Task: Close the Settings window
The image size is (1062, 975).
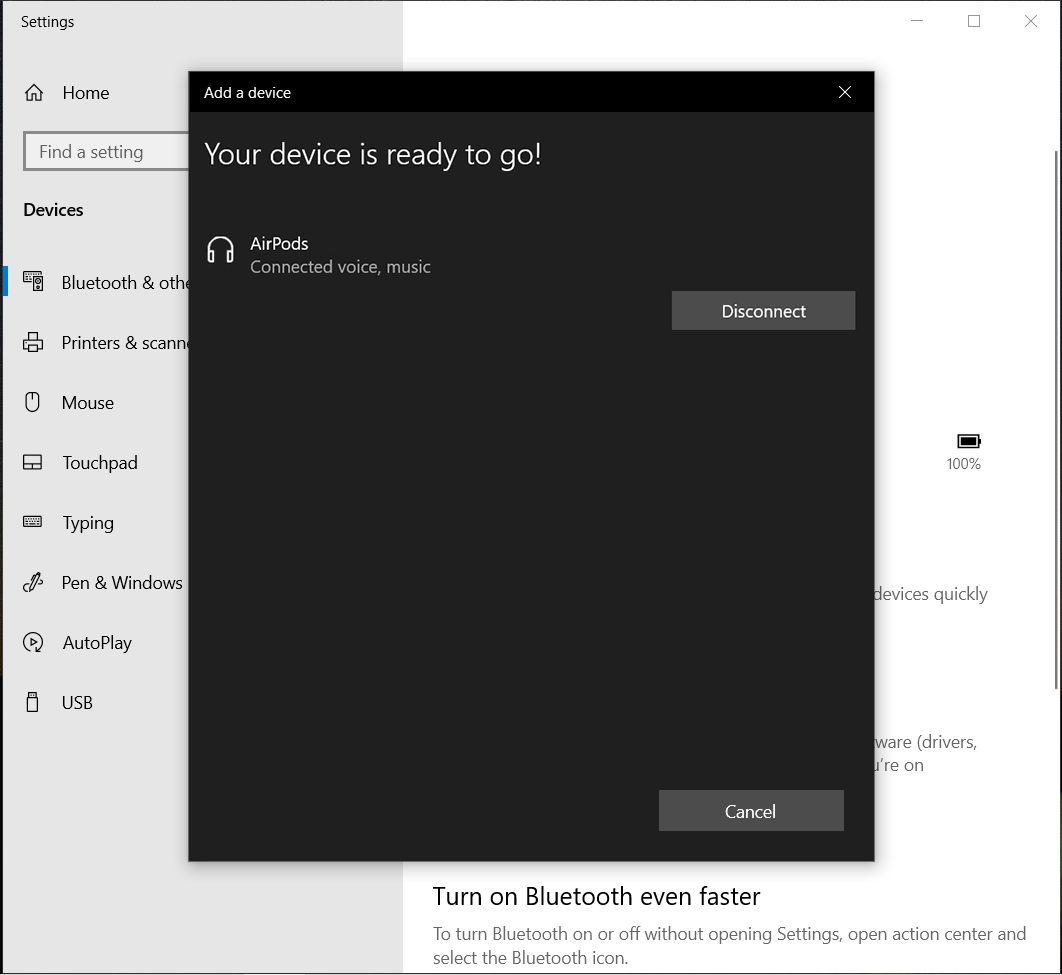Action: coord(1031,21)
